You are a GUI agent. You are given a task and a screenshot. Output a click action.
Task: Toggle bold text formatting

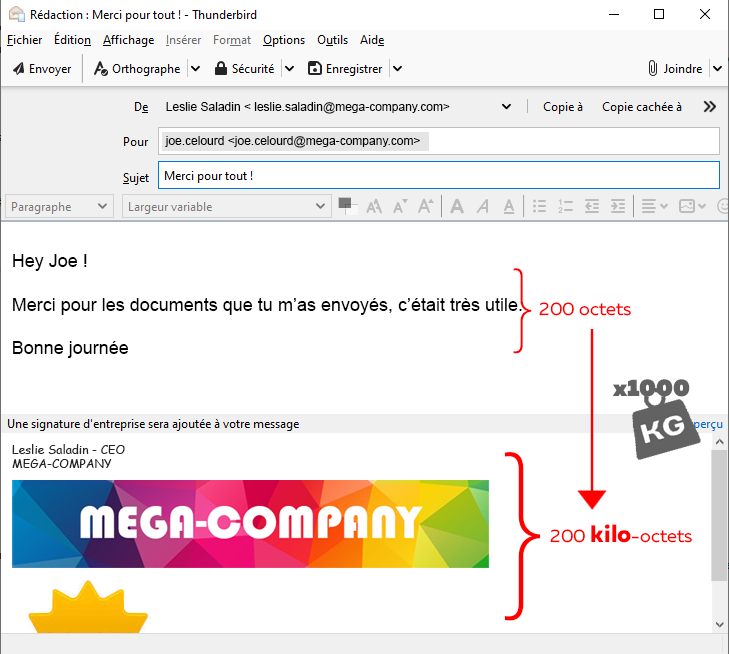pos(457,206)
